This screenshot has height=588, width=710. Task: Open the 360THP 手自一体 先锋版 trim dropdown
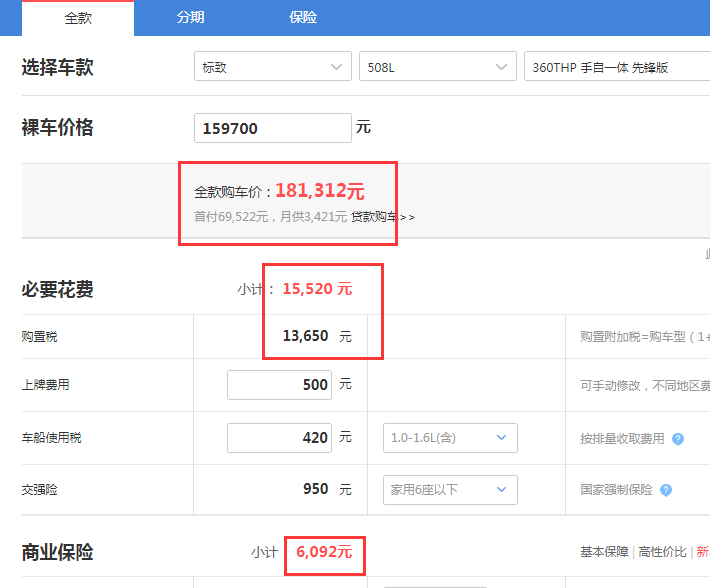pyautogui.click(x=617, y=67)
